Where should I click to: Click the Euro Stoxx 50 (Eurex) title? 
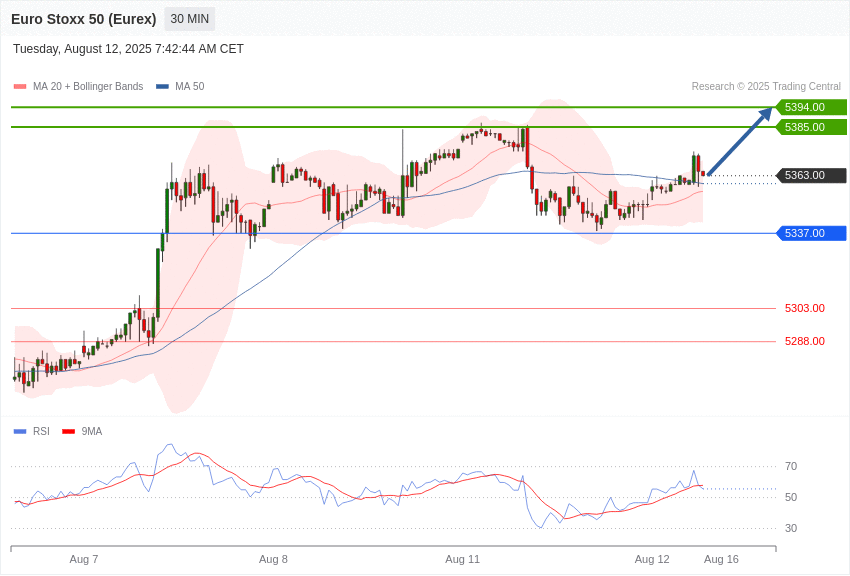click(83, 19)
